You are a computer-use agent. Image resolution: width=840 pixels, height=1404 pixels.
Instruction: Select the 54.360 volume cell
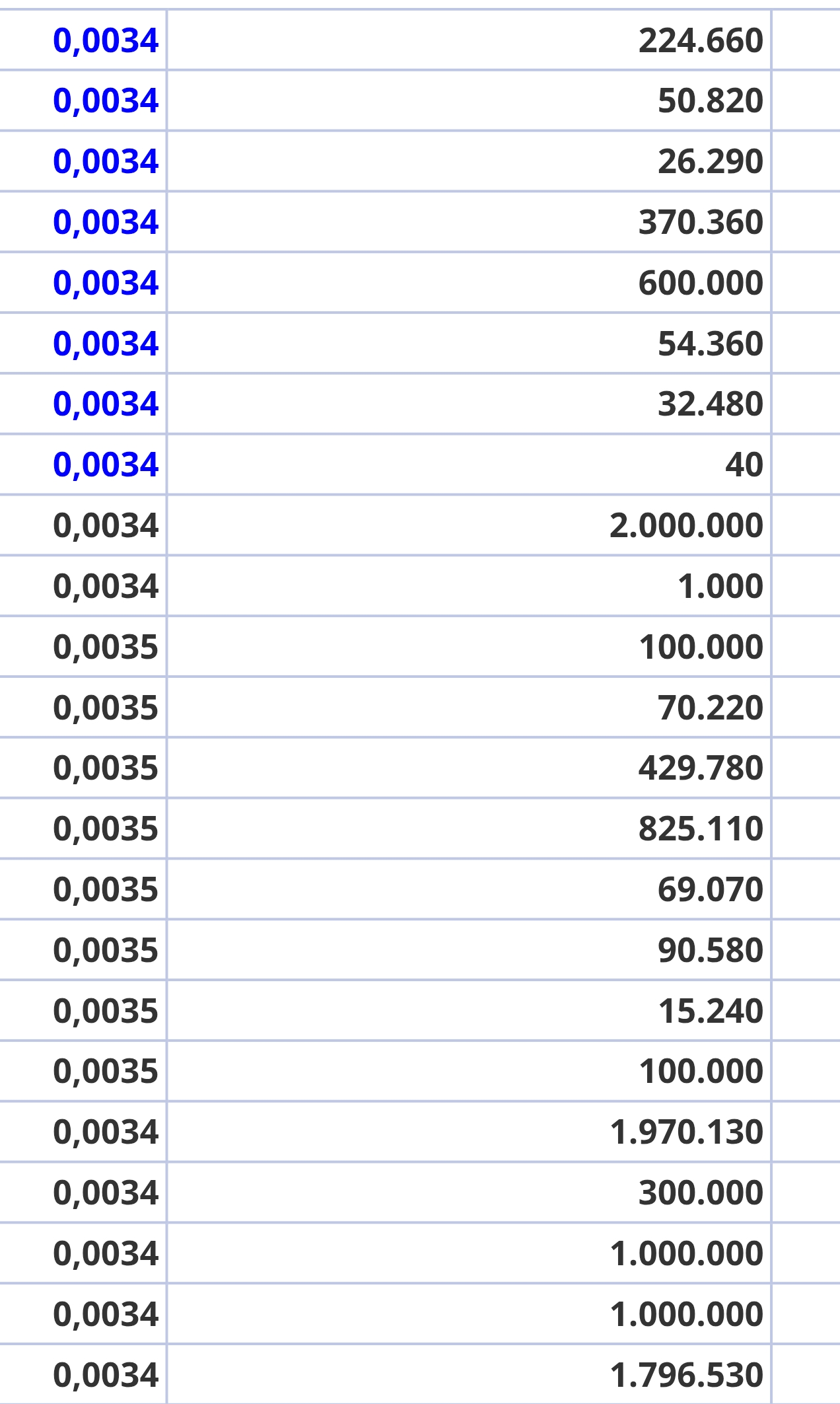pos(469,343)
